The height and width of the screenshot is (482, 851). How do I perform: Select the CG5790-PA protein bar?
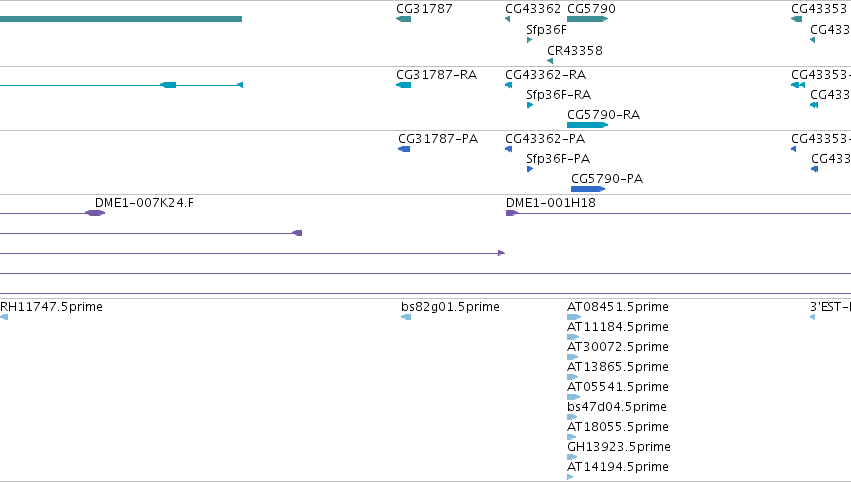(588, 189)
